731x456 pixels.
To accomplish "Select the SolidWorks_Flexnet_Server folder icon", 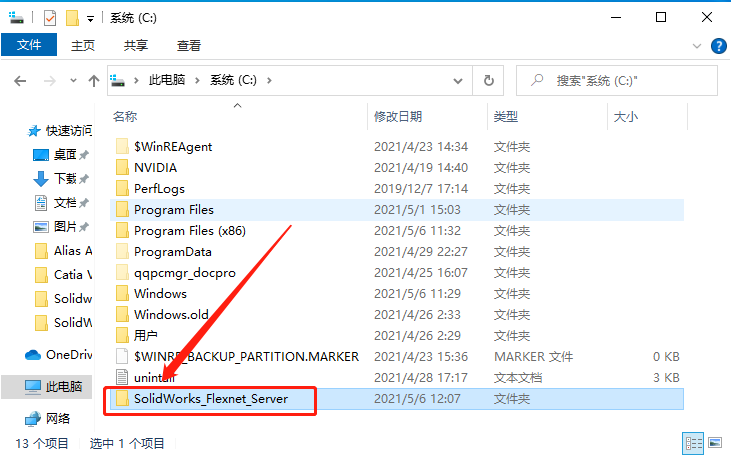I will pyautogui.click(x=122, y=399).
